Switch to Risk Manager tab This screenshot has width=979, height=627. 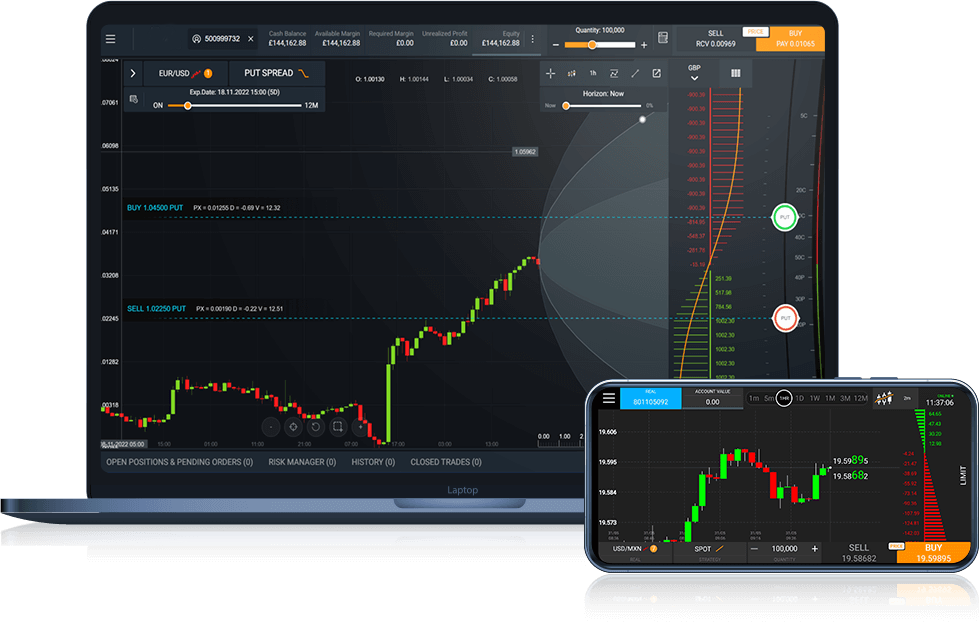point(302,462)
